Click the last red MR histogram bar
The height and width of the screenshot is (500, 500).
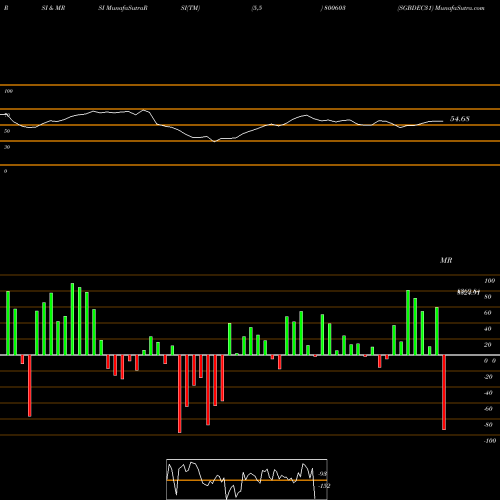(x=444, y=392)
